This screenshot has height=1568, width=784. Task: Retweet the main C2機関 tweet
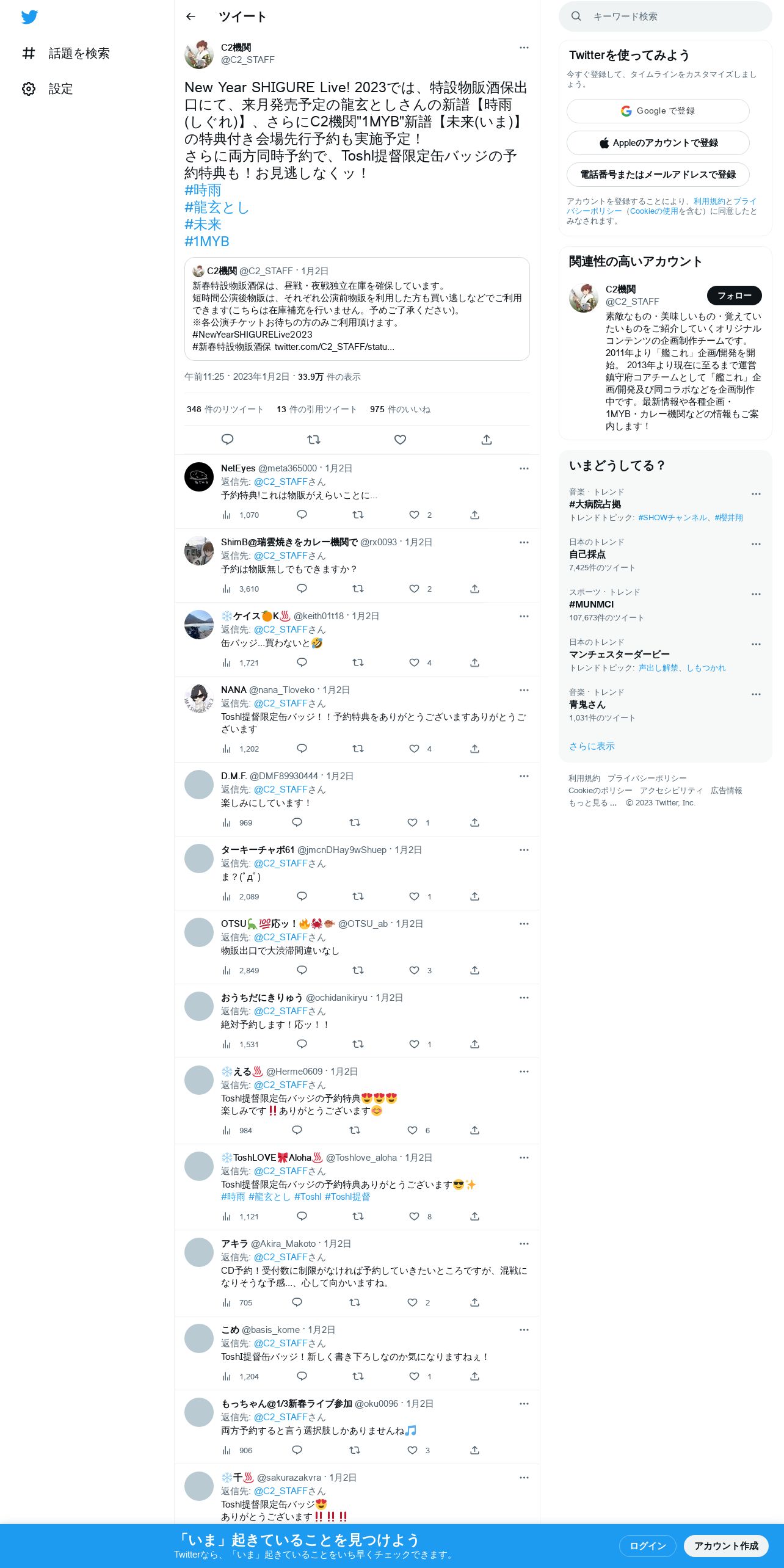[314, 440]
